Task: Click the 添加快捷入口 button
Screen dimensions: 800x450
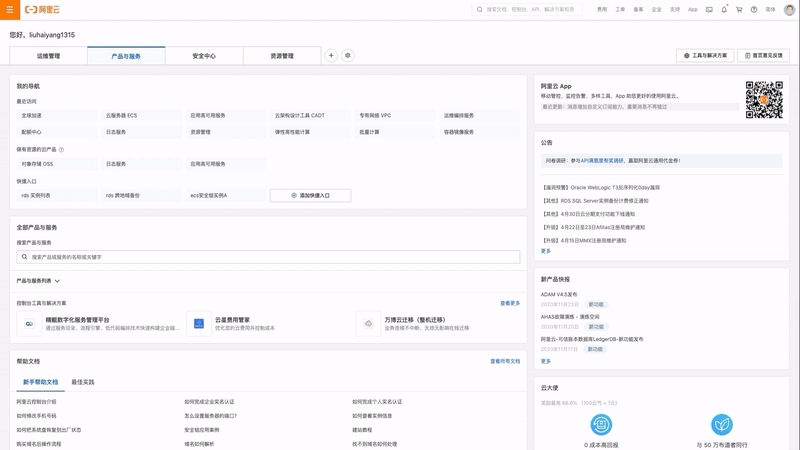Action: [310, 196]
